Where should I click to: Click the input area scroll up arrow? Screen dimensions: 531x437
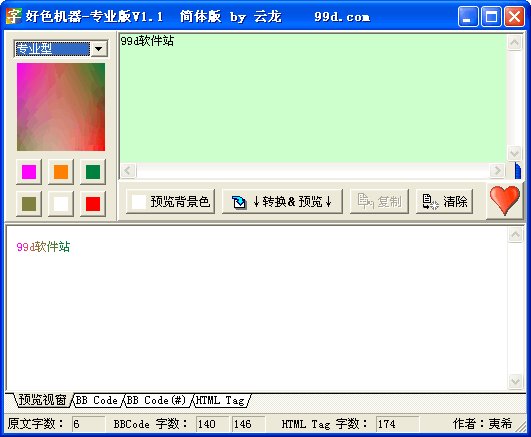(514, 43)
